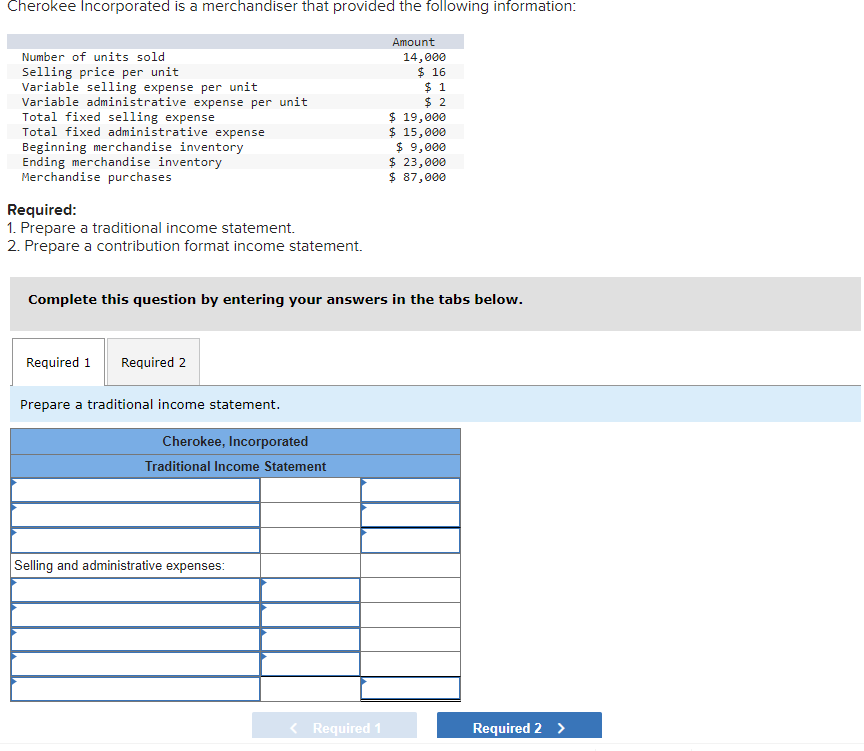Click the 'Amount' column header
This screenshot has width=864, height=751.
pyautogui.click(x=413, y=42)
